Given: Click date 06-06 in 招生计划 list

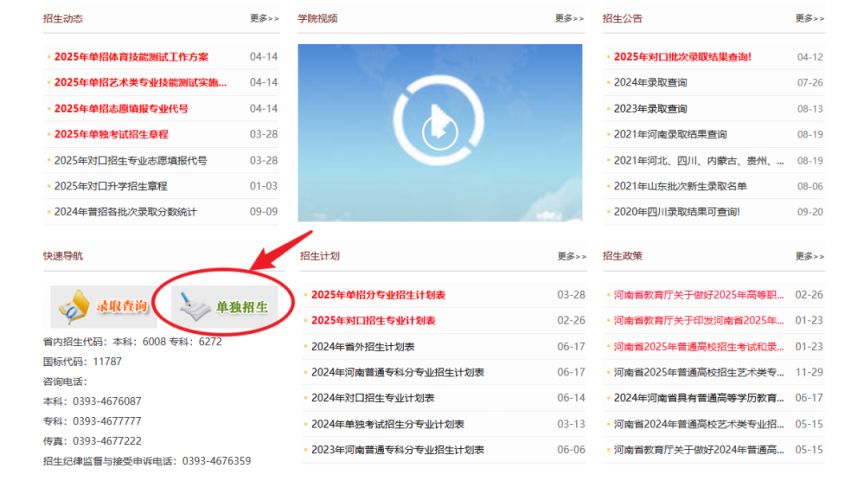Looking at the screenshot, I should pos(571,450).
